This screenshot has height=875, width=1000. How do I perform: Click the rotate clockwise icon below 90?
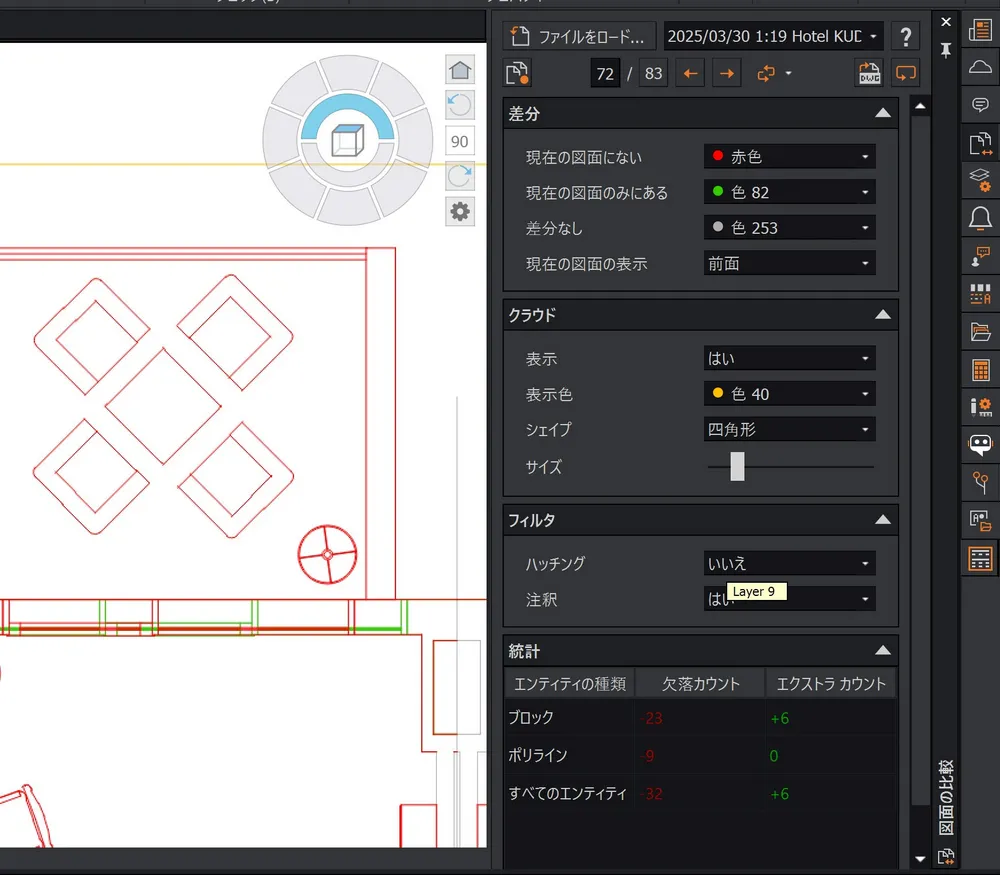pos(459,177)
